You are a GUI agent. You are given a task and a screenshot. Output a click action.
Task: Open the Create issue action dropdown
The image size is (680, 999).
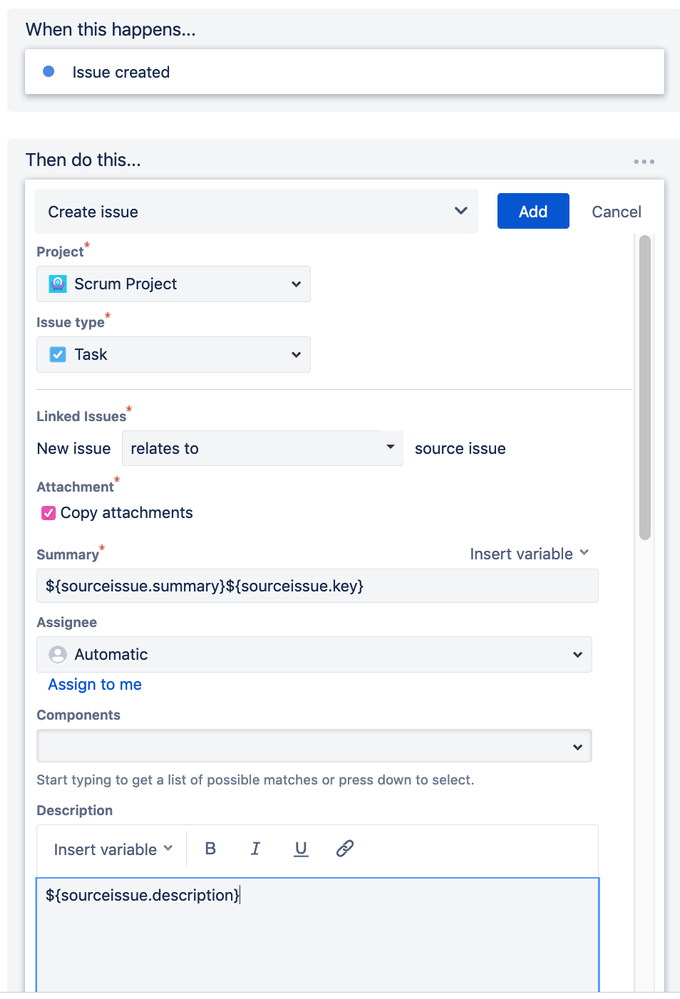[460, 211]
